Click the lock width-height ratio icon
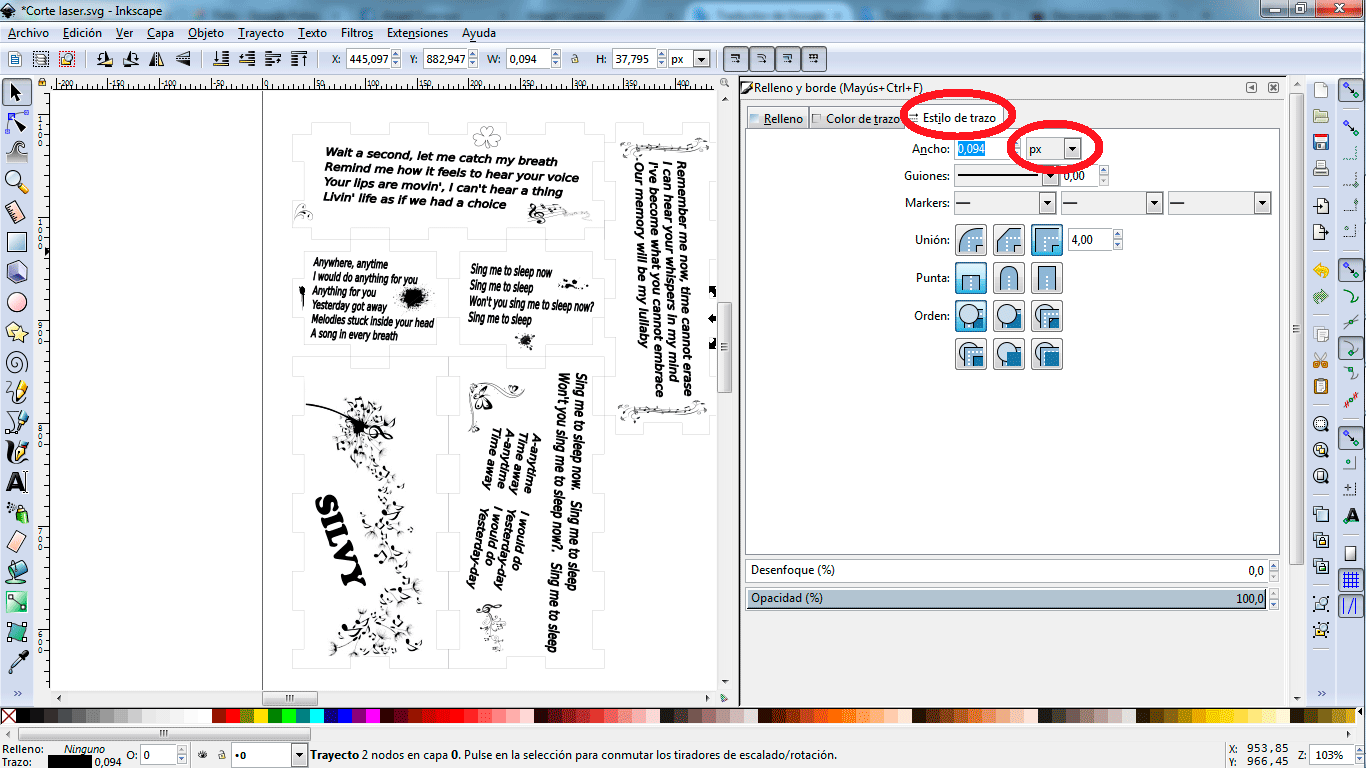 tap(577, 59)
